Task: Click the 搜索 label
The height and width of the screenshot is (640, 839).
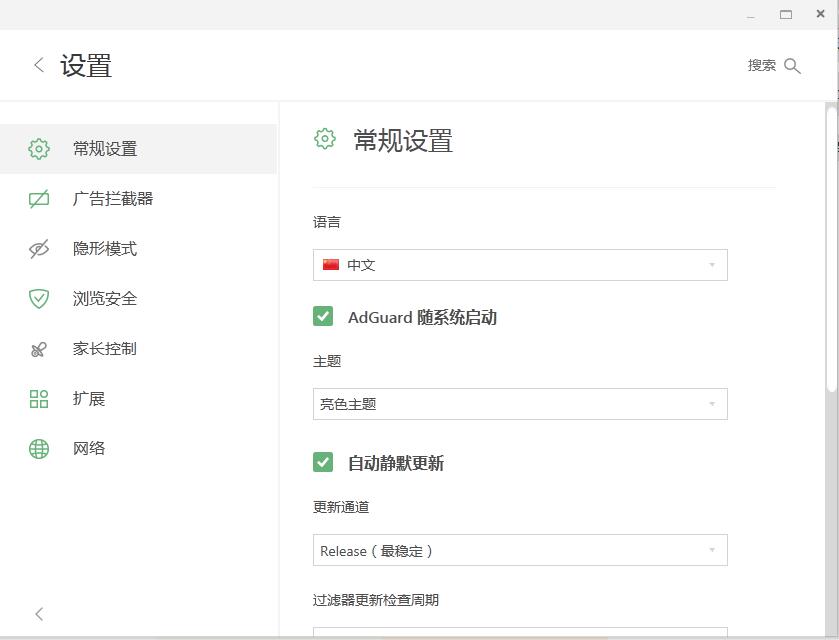Action: tap(761, 65)
